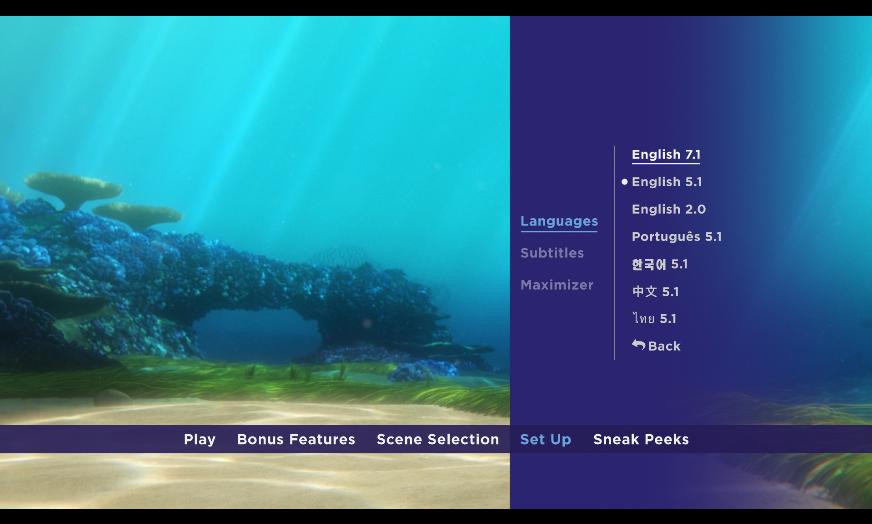Choose English 7.1 audio
The height and width of the screenshot is (524, 872).
[x=666, y=155]
